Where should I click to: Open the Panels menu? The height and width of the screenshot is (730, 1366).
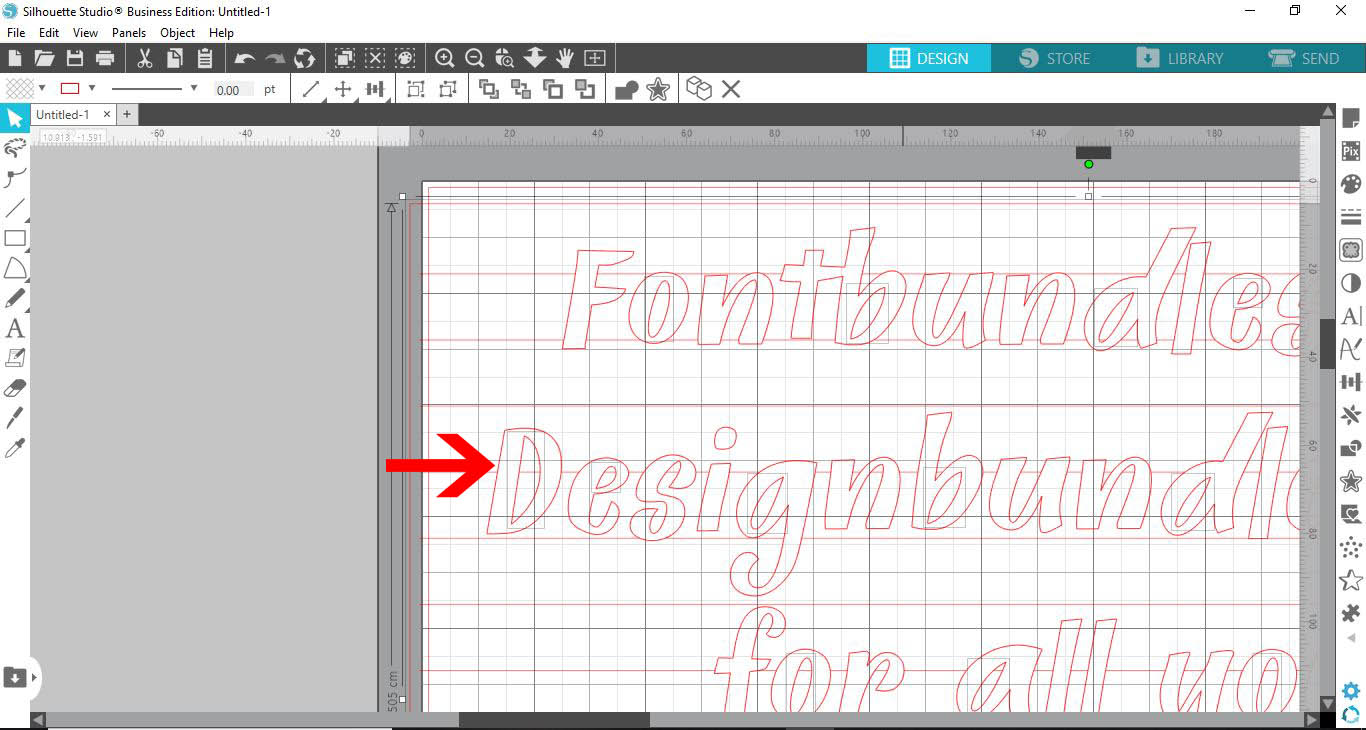point(129,33)
